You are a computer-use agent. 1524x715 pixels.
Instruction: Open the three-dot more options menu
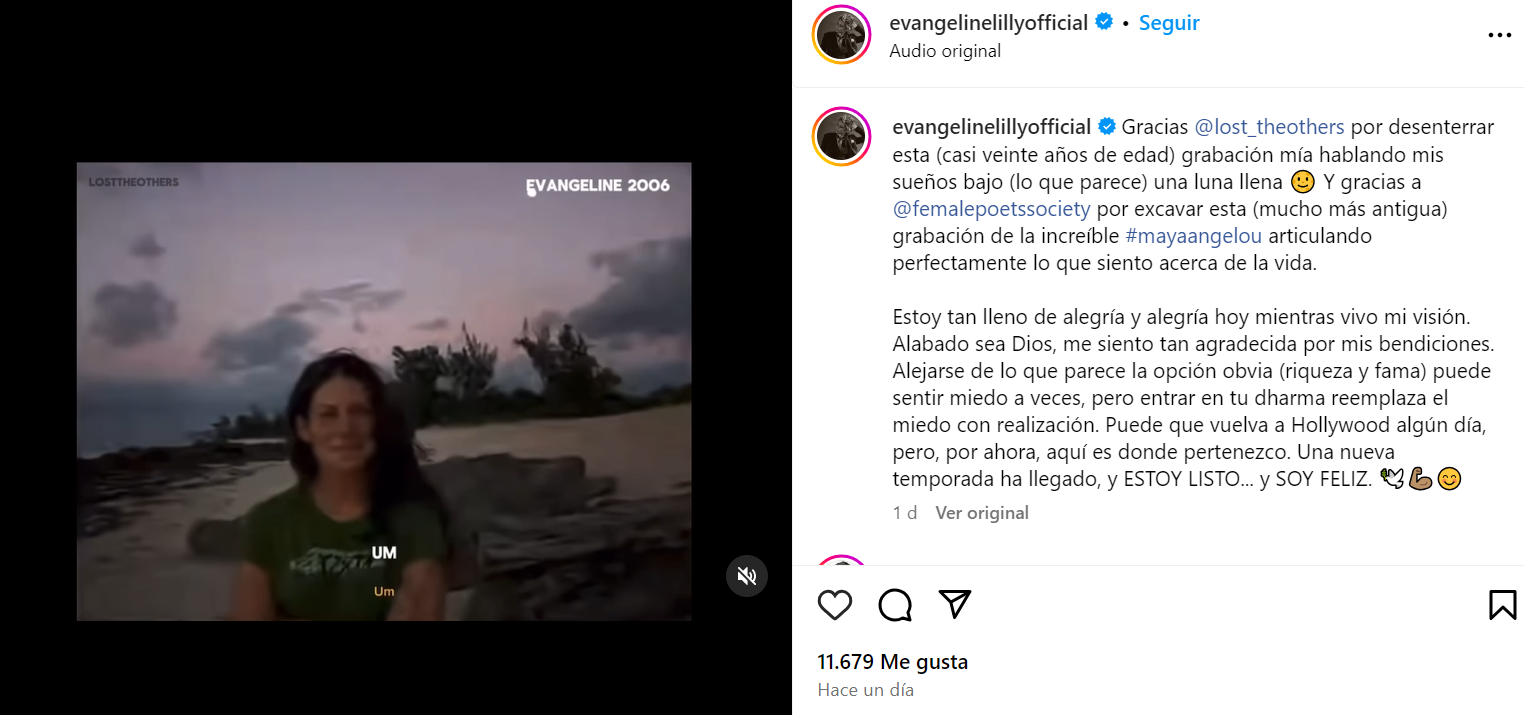[1500, 35]
